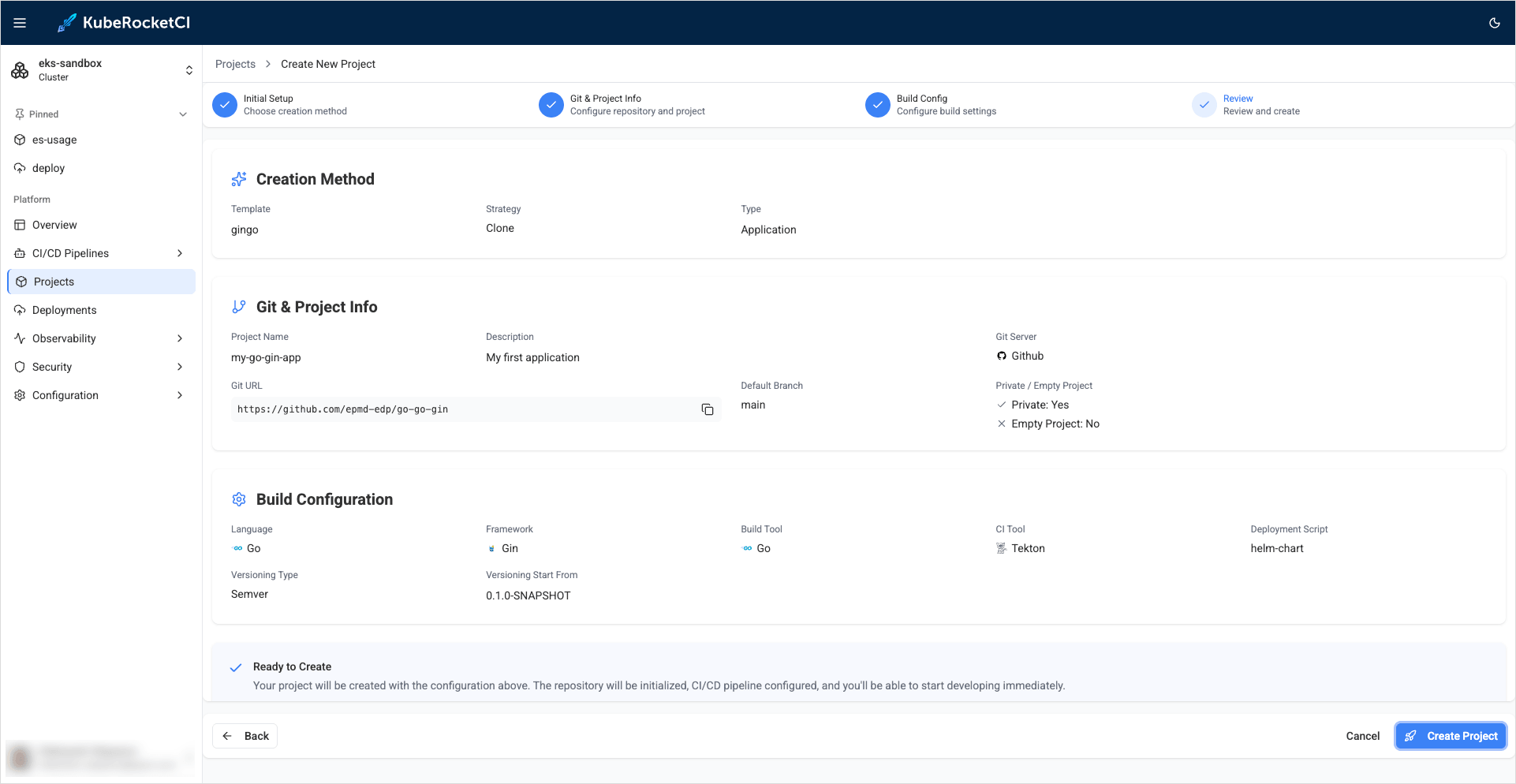
Task: Expand the CI/CD Pipelines submenu
Action: 180,253
